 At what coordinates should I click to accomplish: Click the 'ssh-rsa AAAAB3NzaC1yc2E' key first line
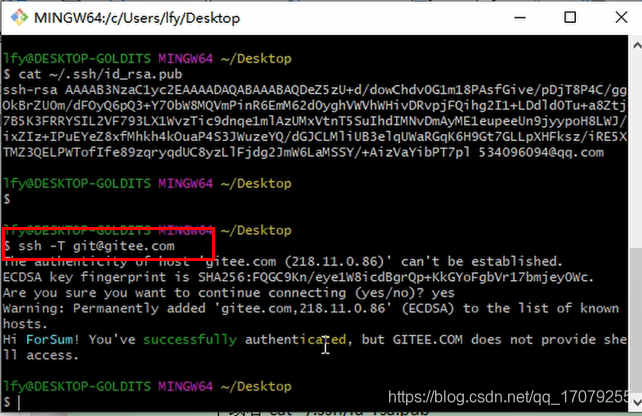point(314,90)
